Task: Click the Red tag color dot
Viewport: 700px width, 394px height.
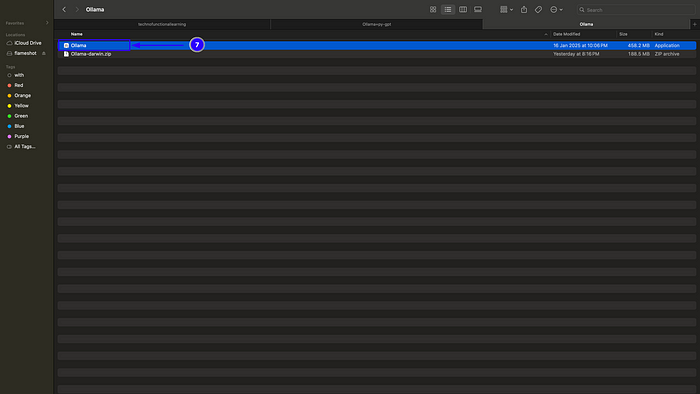Action: click(x=9, y=85)
